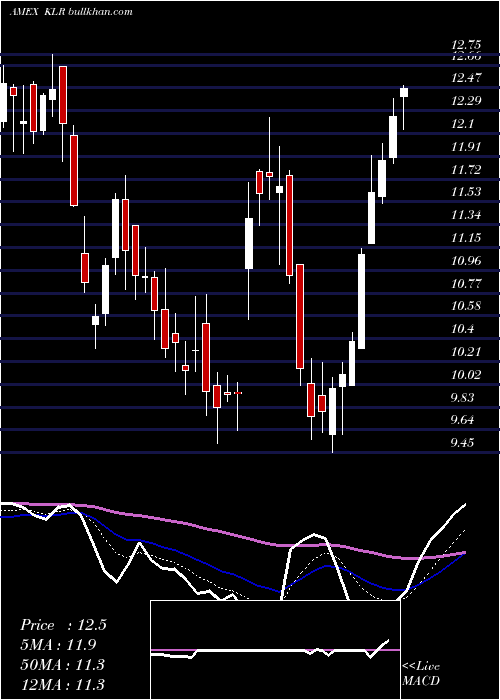Click the 10.77 price axis label
This screenshot has width=500, height=700.
coord(466,283)
